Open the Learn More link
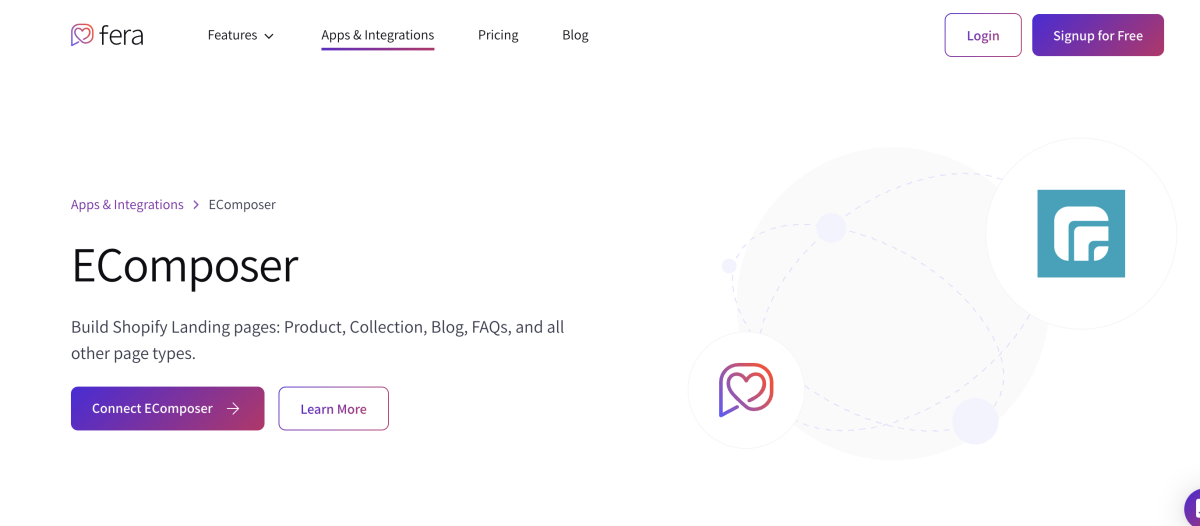 (333, 409)
